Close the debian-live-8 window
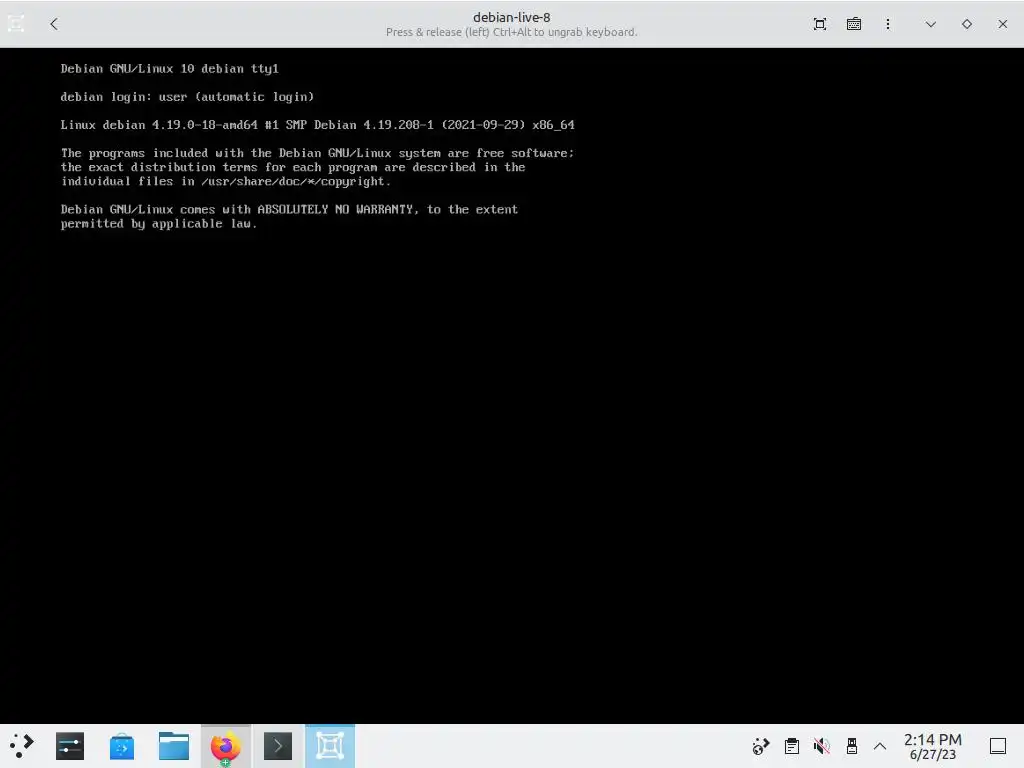1024x768 pixels. click(1002, 24)
